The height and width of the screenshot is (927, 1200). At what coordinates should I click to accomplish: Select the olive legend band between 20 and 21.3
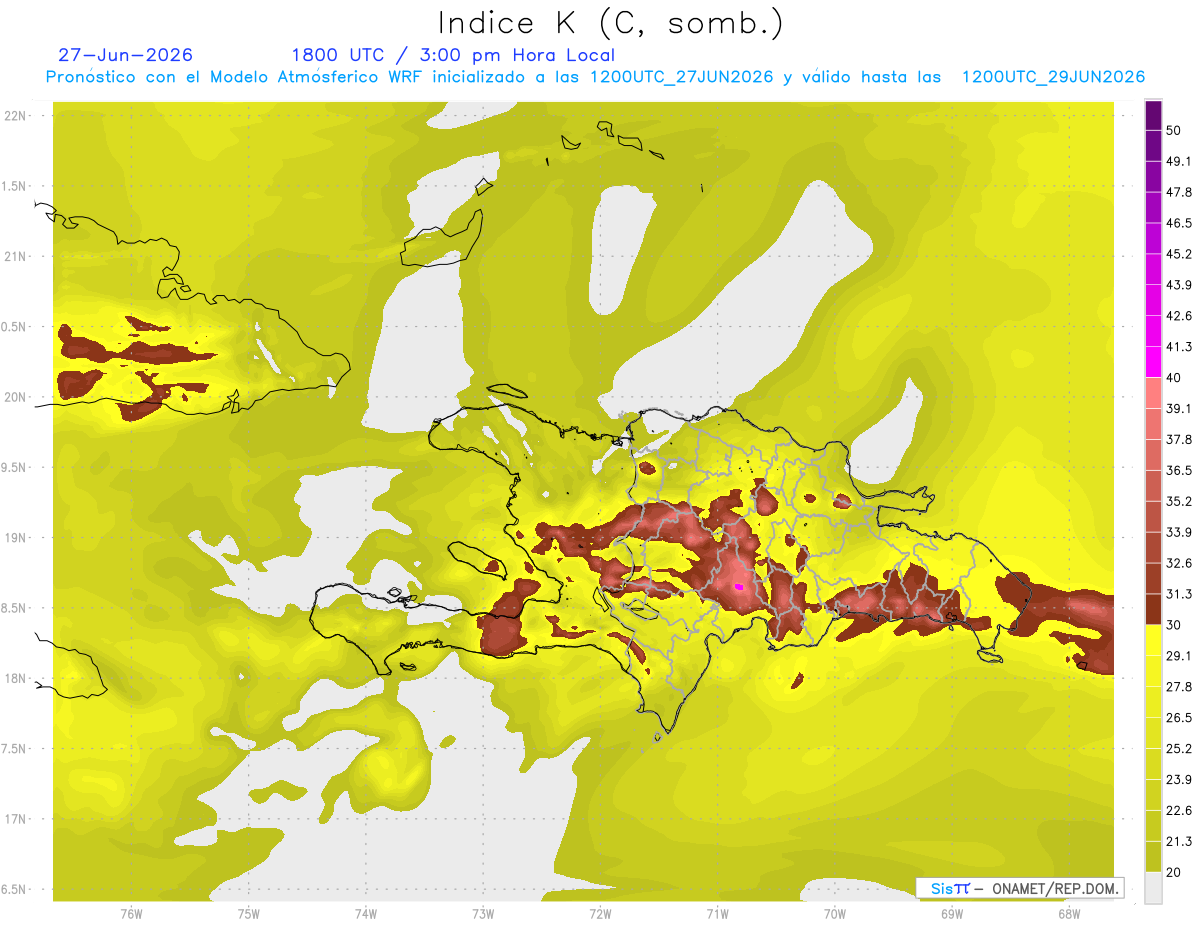[x=1153, y=856]
